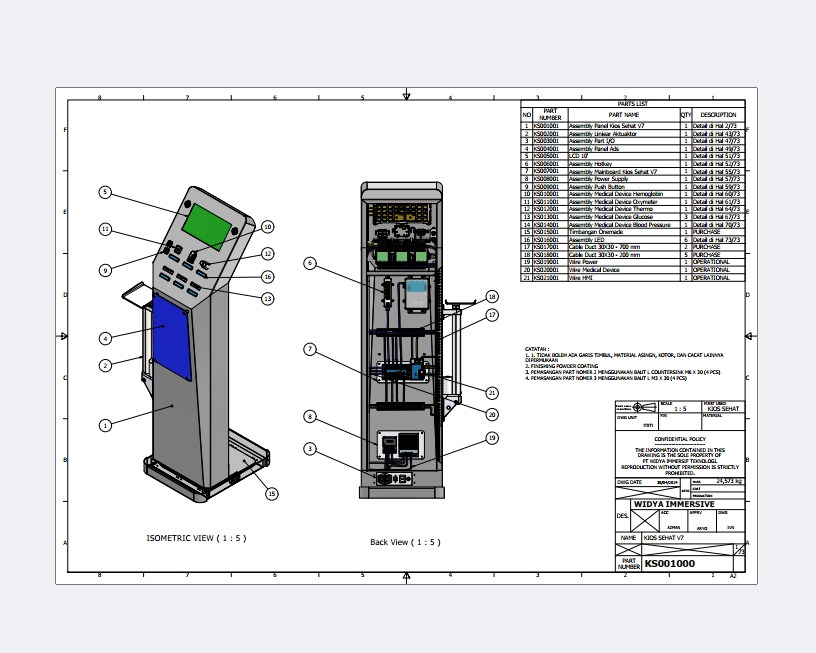Select 'Assembly Medical Device Thermo' part name
The width and height of the screenshot is (816, 653).
(x=610, y=209)
